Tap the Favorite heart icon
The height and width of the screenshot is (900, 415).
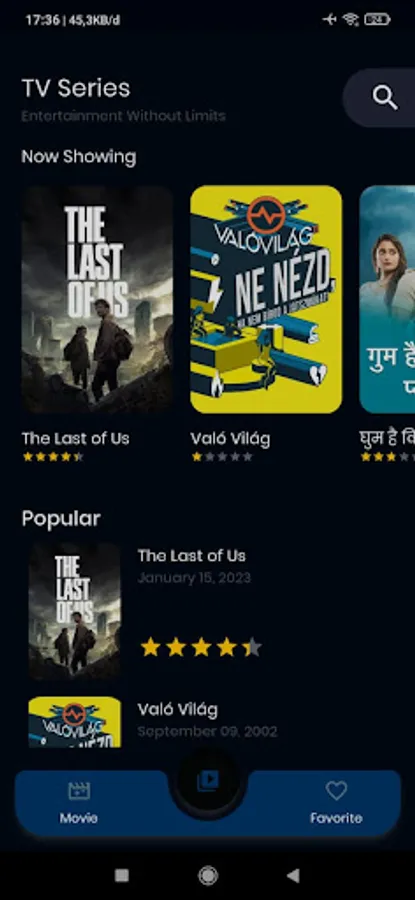coord(336,791)
